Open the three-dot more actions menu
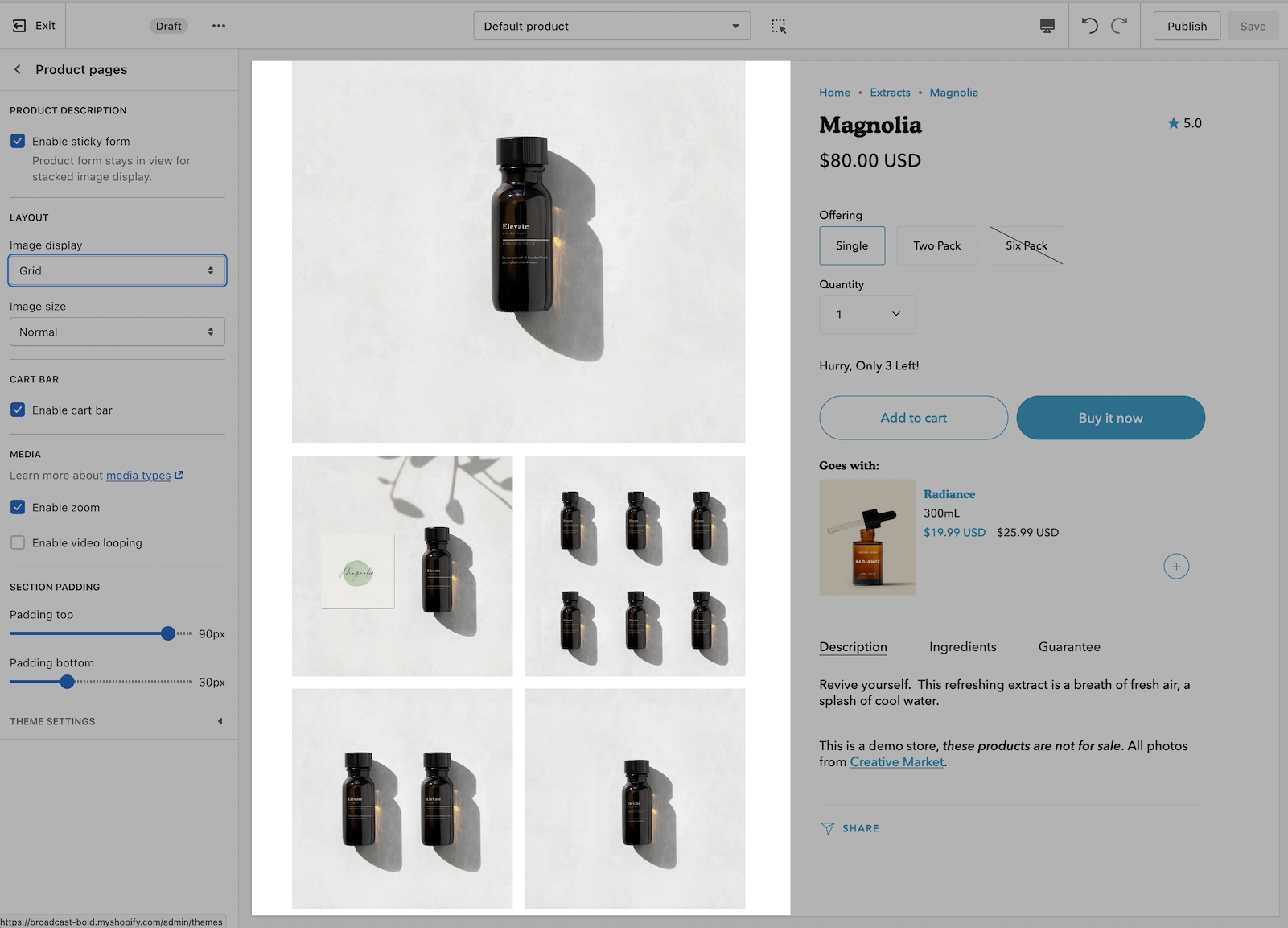Image resolution: width=1288 pixels, height=928 pixels. point(219,26)
